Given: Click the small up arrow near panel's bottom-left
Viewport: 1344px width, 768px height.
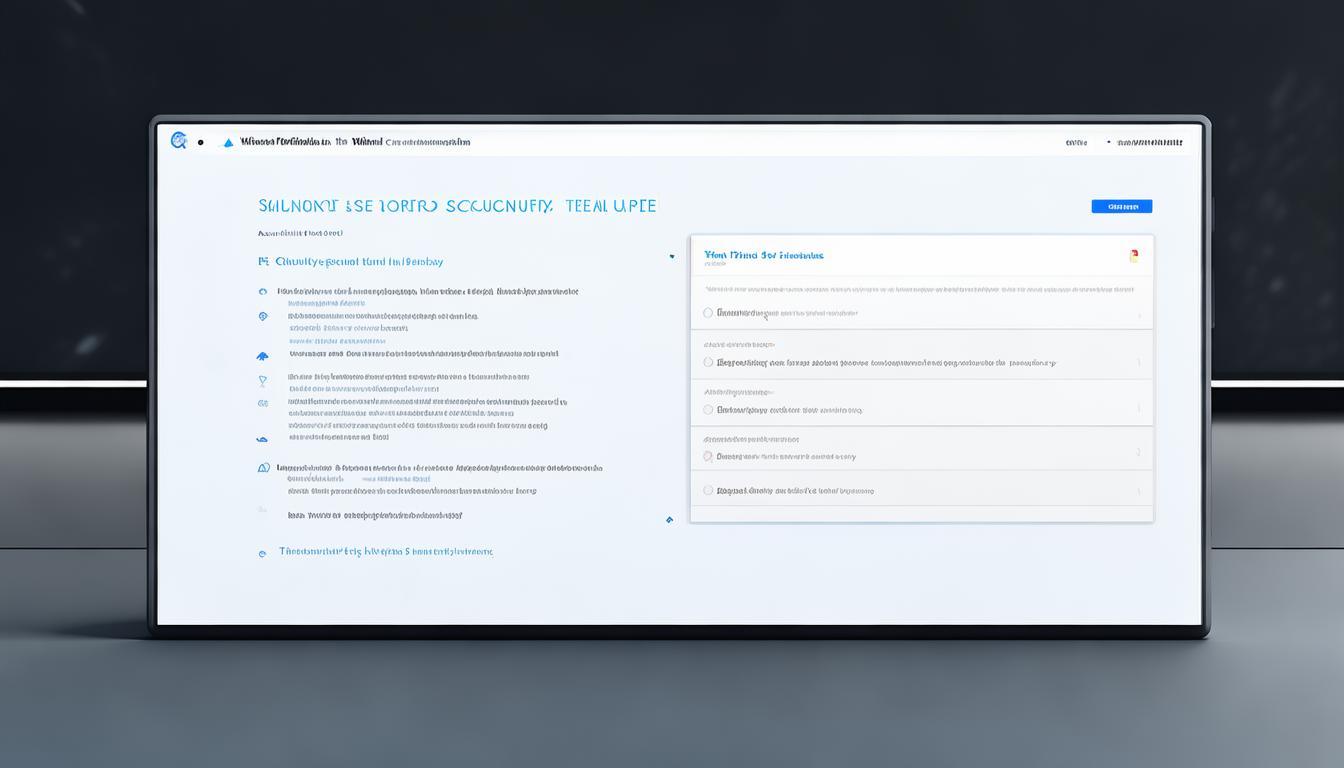Looking at the screenshot, I should (x=669, y=519).
